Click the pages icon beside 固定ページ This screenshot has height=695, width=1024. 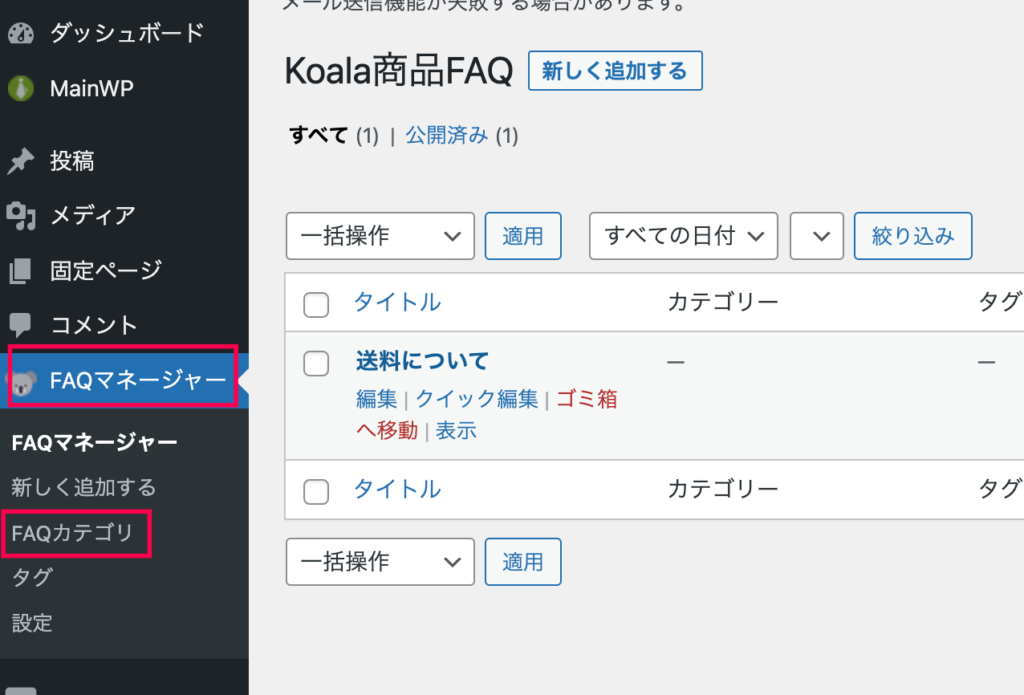pos(21,270)
